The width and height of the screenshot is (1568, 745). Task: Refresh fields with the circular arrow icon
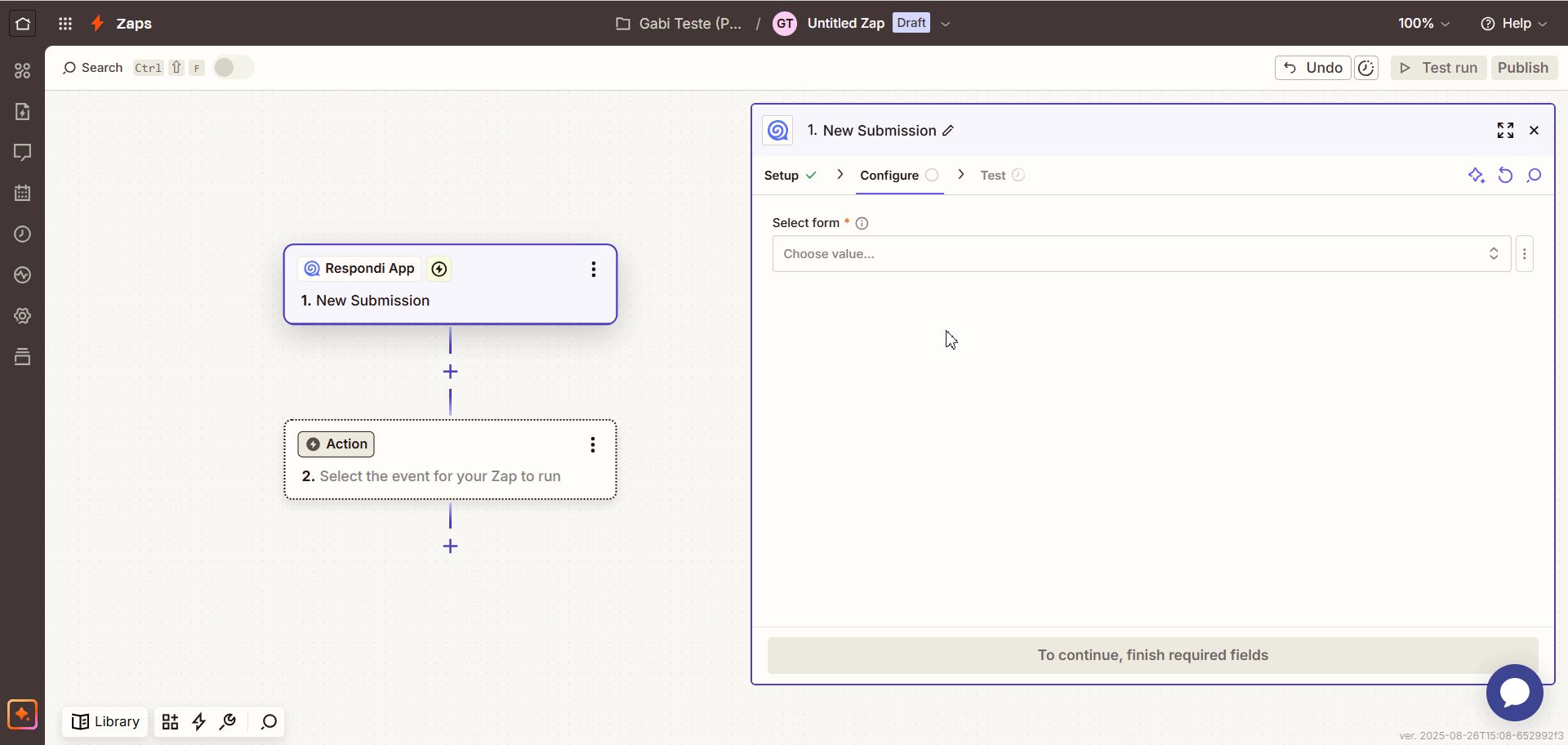[x=1505, y=176]
